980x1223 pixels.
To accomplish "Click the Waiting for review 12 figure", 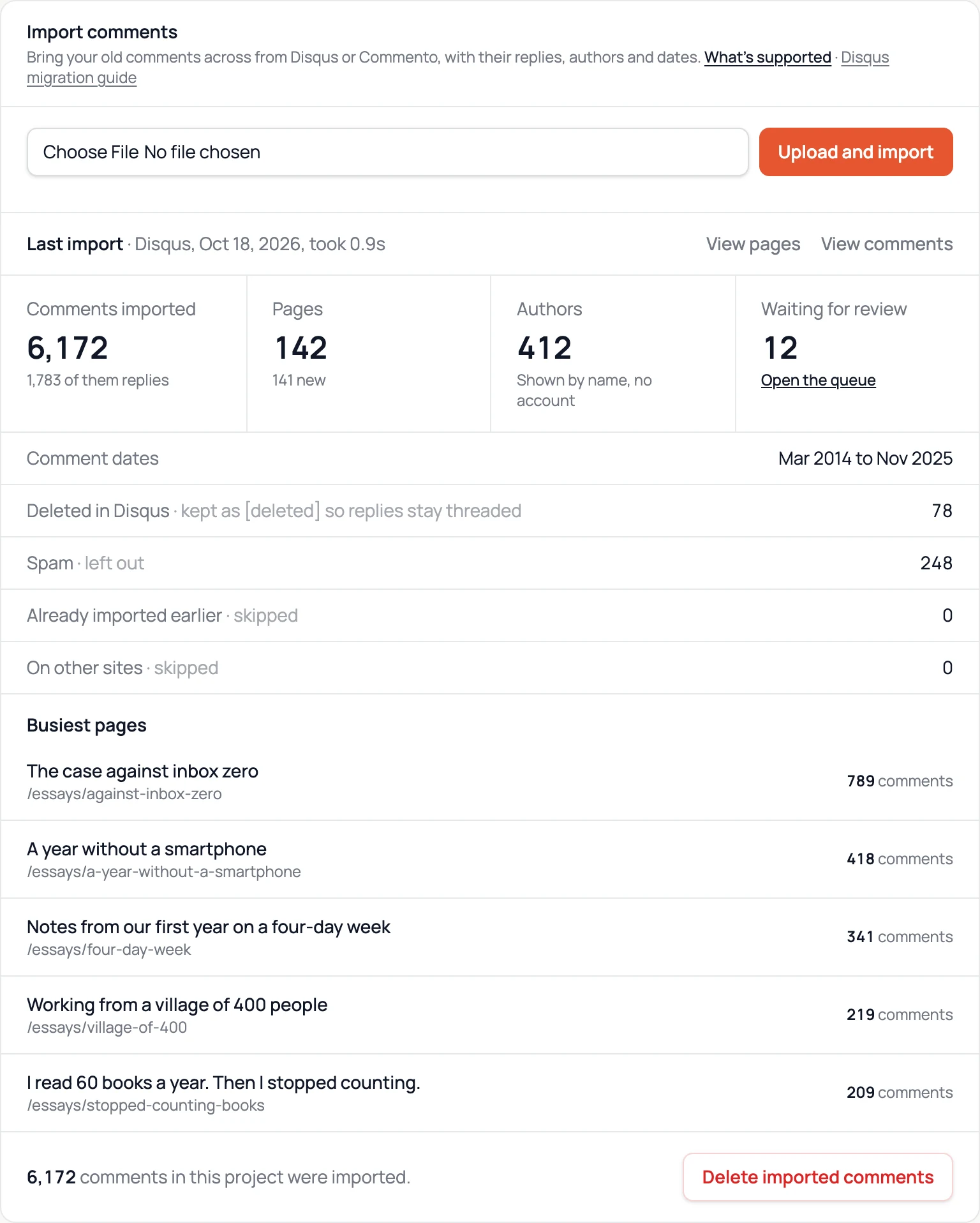I will [x=780, y=348].
